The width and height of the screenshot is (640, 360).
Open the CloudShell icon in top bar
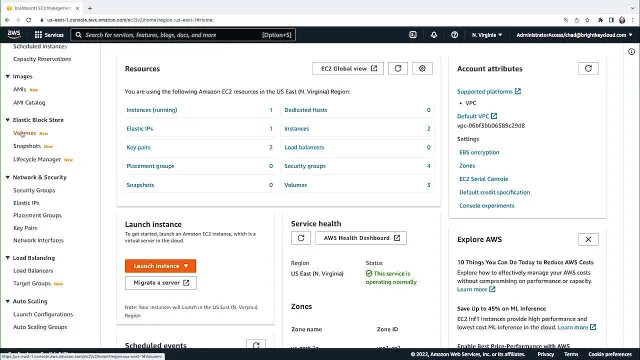(413, 35)
